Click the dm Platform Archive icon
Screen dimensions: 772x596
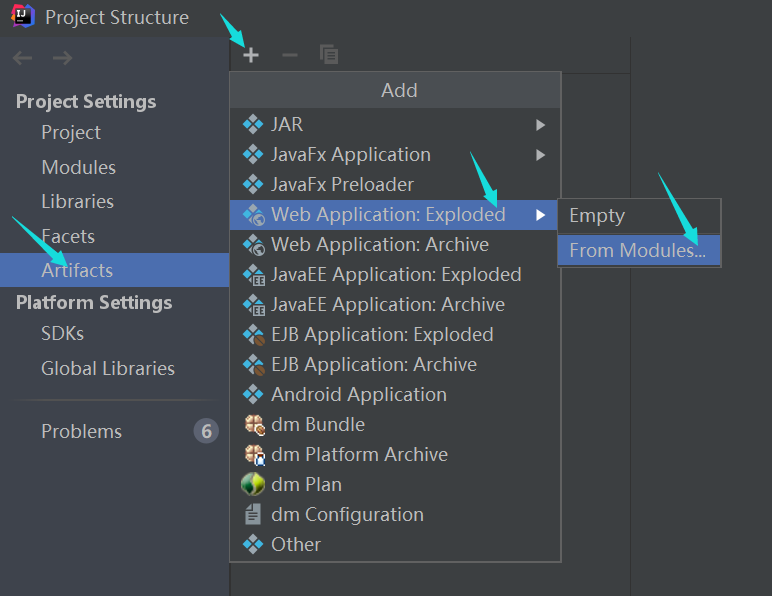(x=255, y=455)
